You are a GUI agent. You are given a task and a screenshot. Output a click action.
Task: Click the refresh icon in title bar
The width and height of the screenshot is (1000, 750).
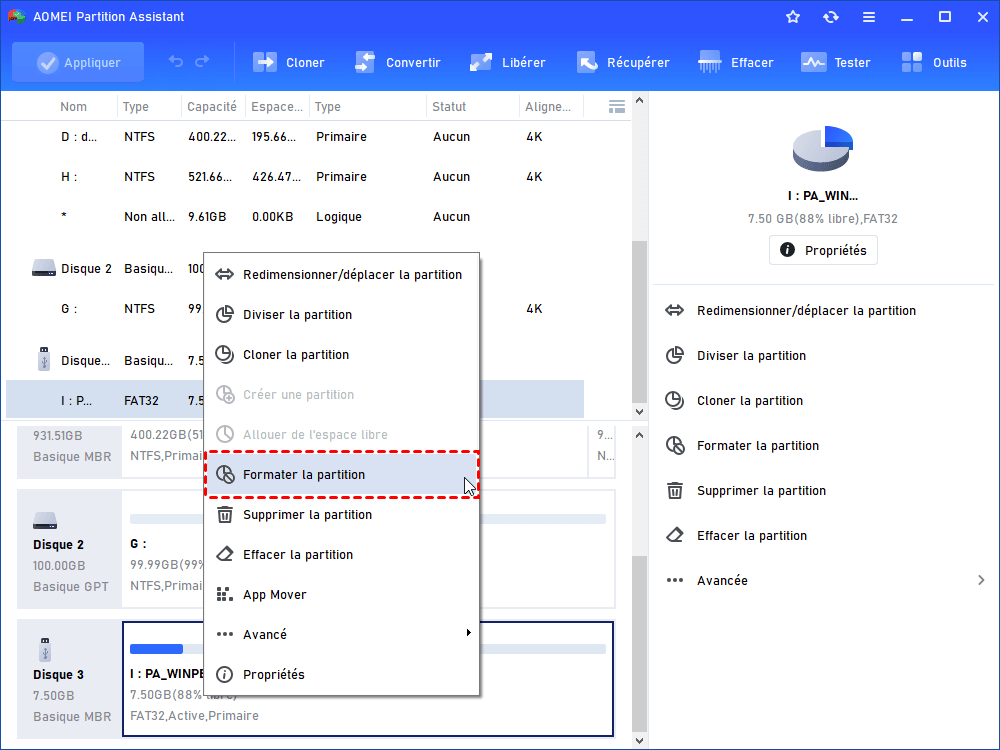pos(831,17)
